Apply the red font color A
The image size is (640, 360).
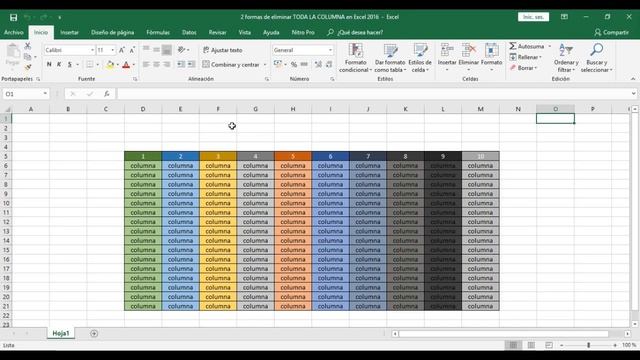tap(126, 64)
